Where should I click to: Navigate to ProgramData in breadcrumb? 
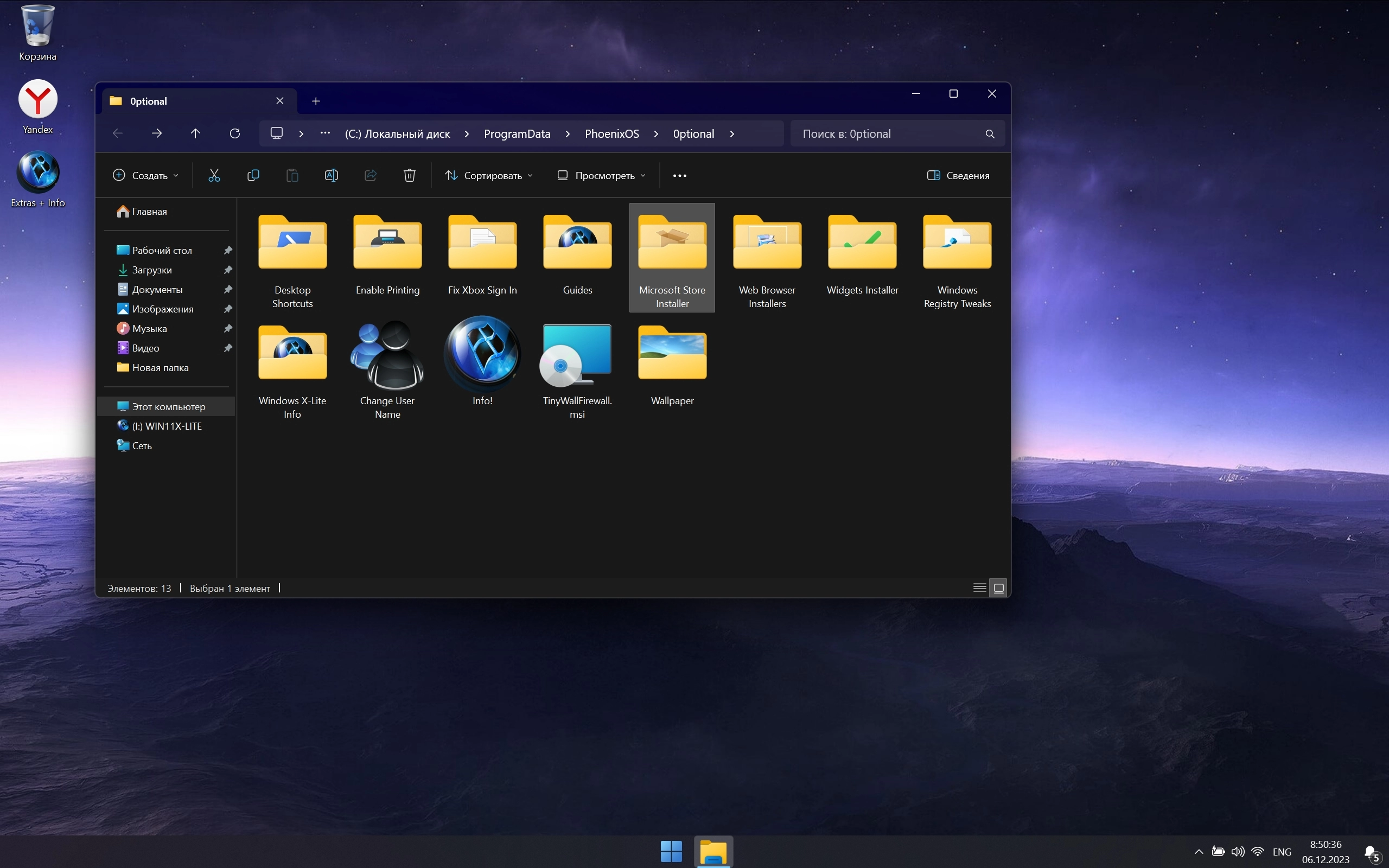pyautogui.click(x=517, y=134)
